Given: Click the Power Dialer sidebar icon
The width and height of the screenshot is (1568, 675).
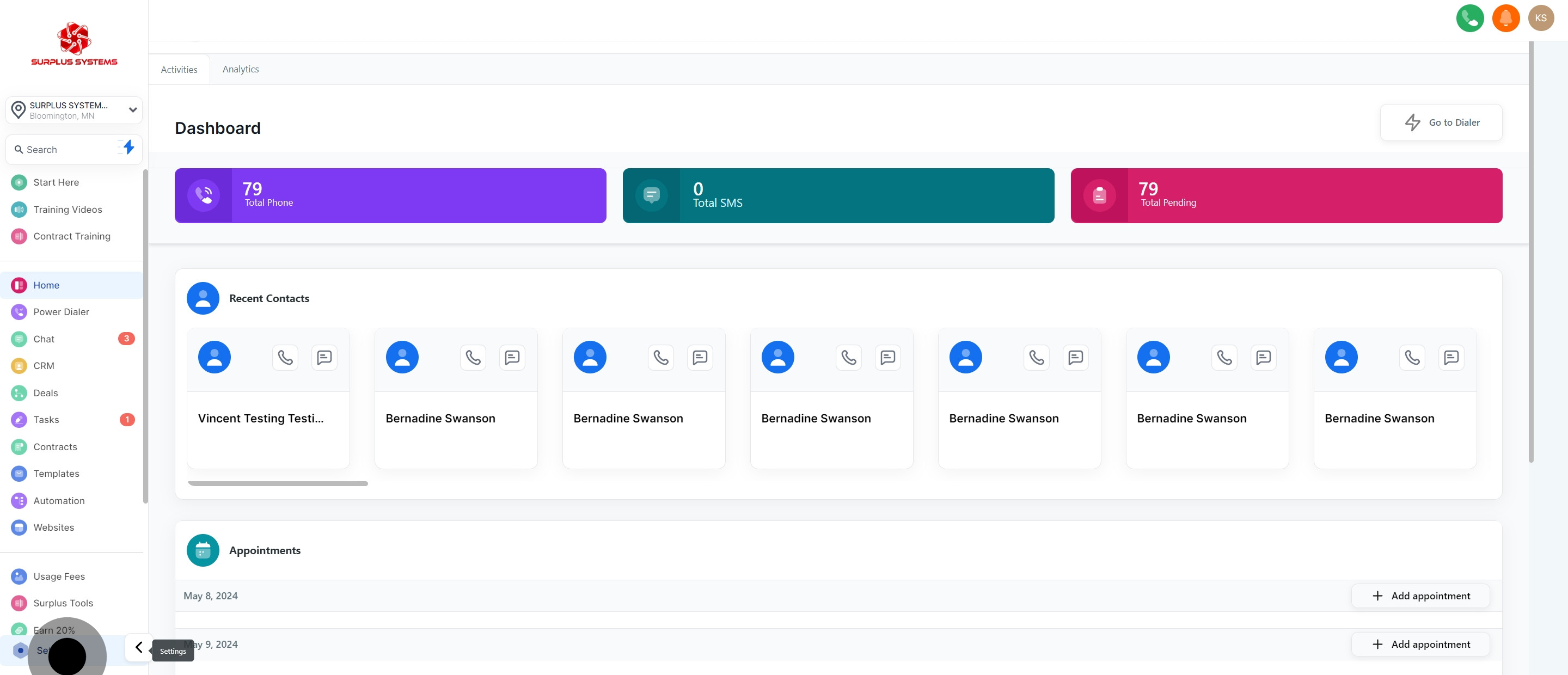Looking at the screenshot, I should (19, 312).
